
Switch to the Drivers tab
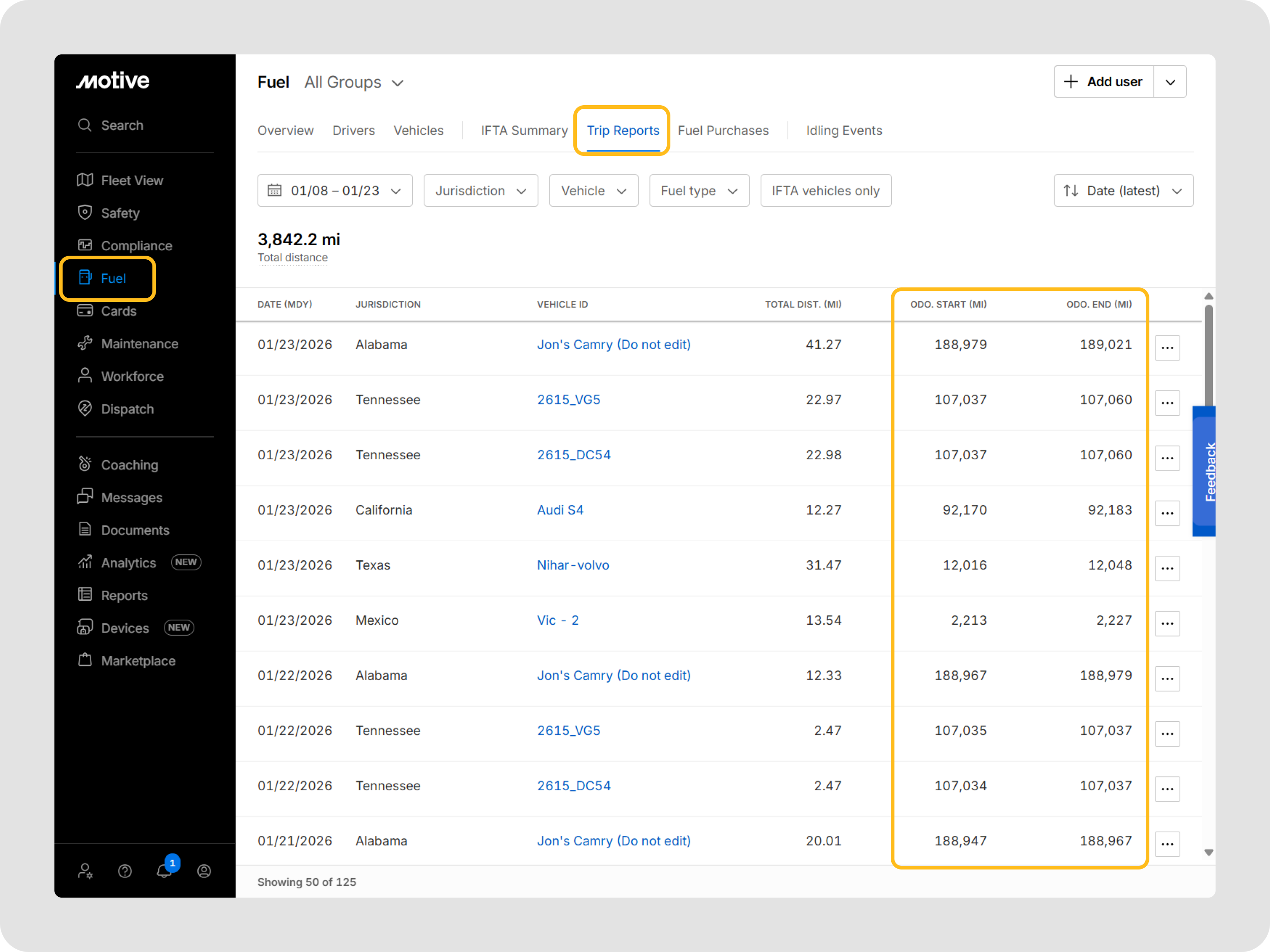click(x=354, y=131)
